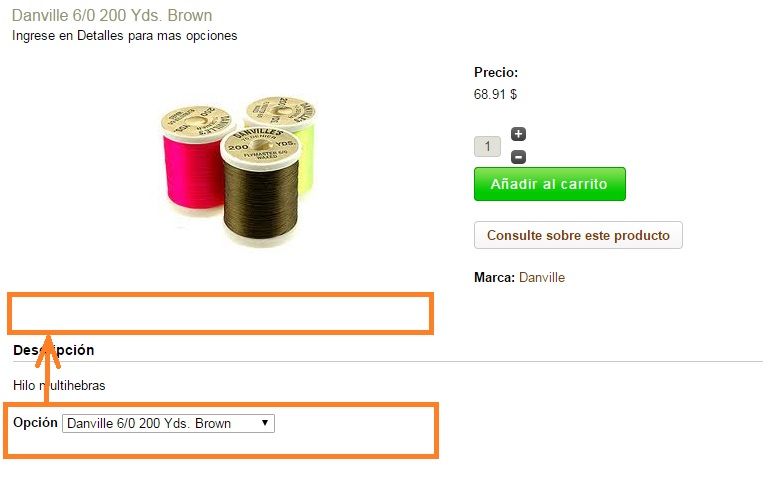Click the Opción dropdown arrow
The height and width of the screenshot is (482, 772).
pos(265,423)
